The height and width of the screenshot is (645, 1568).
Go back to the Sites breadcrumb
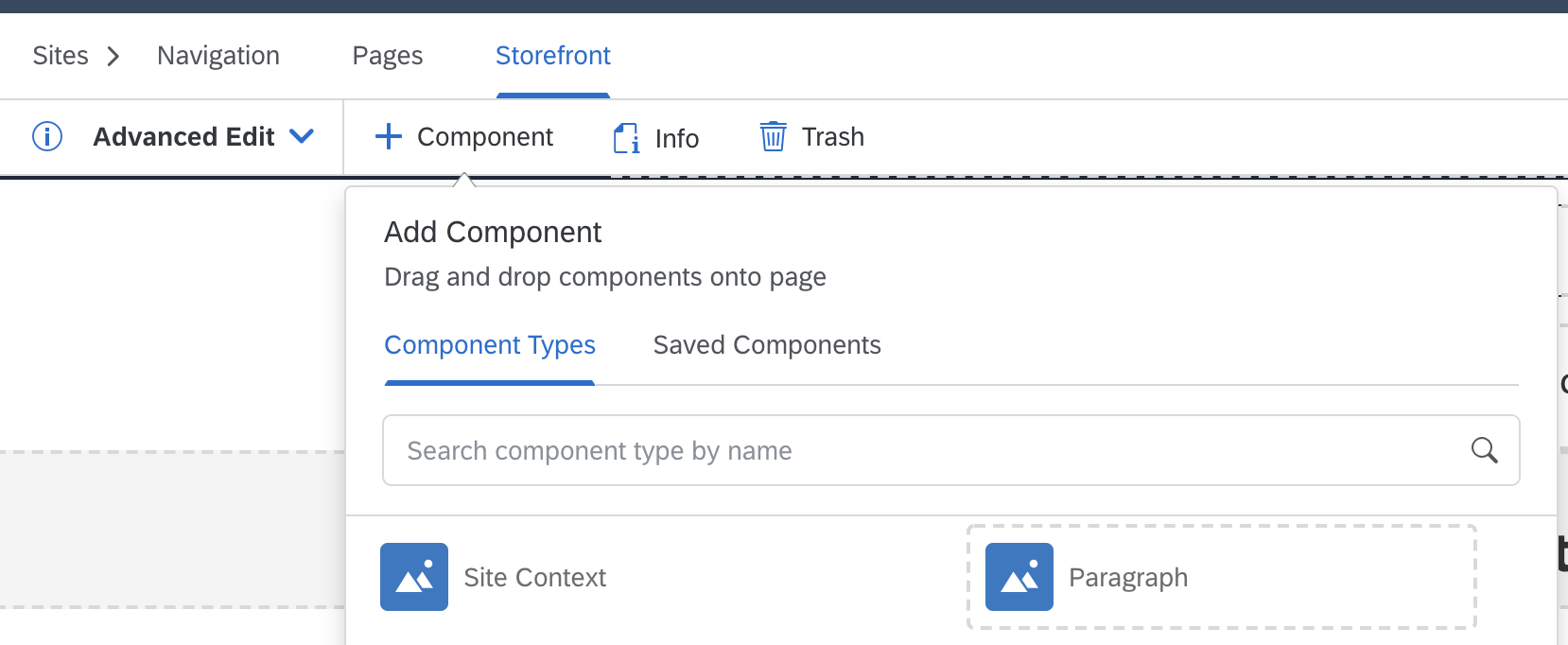61,56
